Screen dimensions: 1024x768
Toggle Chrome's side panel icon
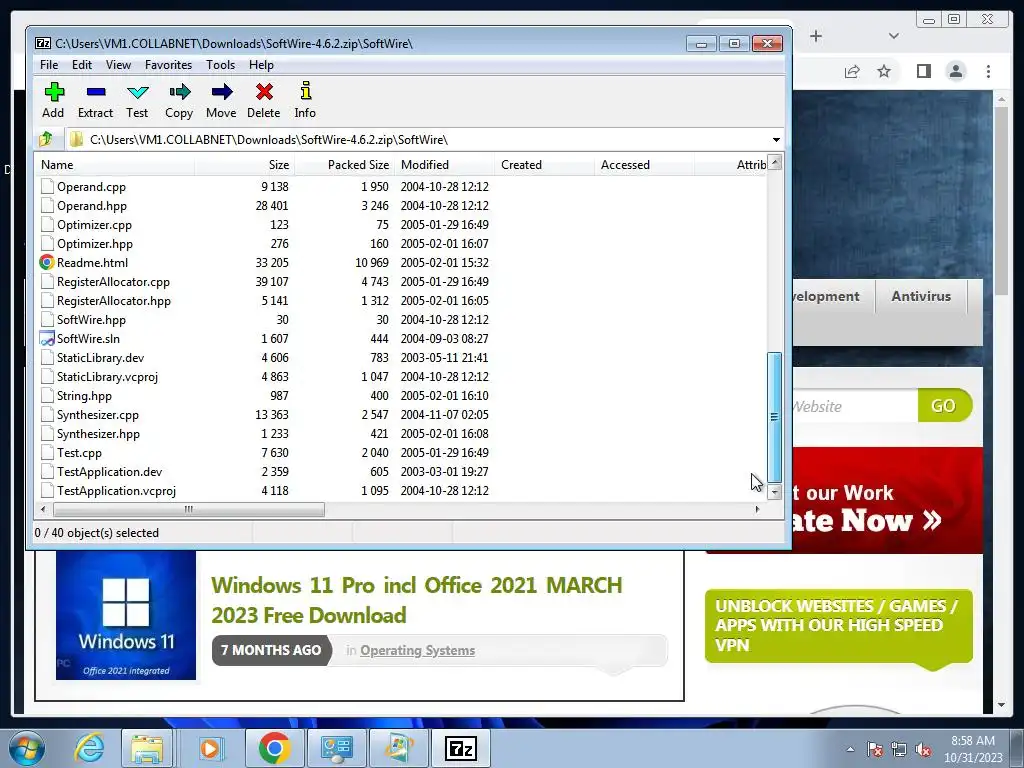[923, 71]
